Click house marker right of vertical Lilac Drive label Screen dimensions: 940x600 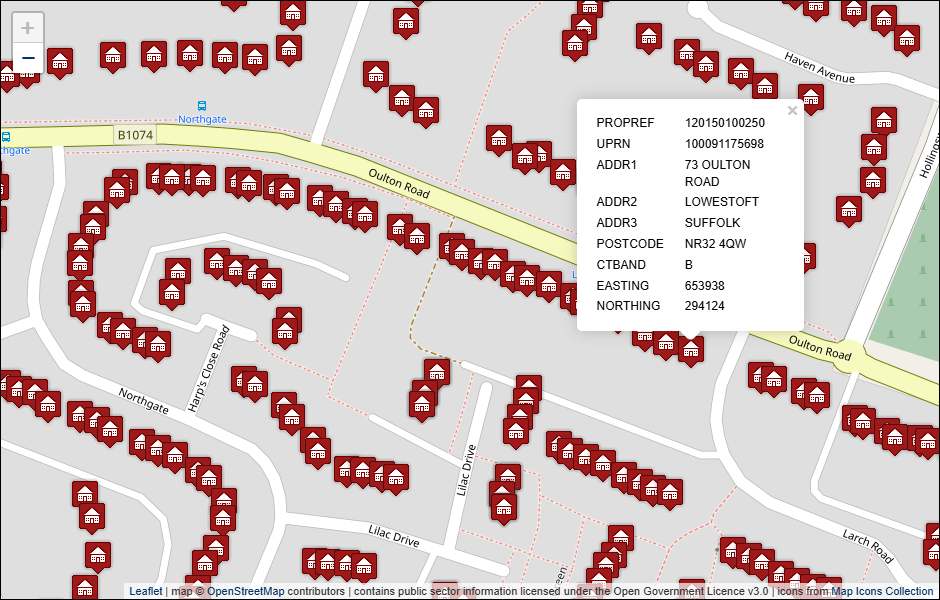coord(507,477)
